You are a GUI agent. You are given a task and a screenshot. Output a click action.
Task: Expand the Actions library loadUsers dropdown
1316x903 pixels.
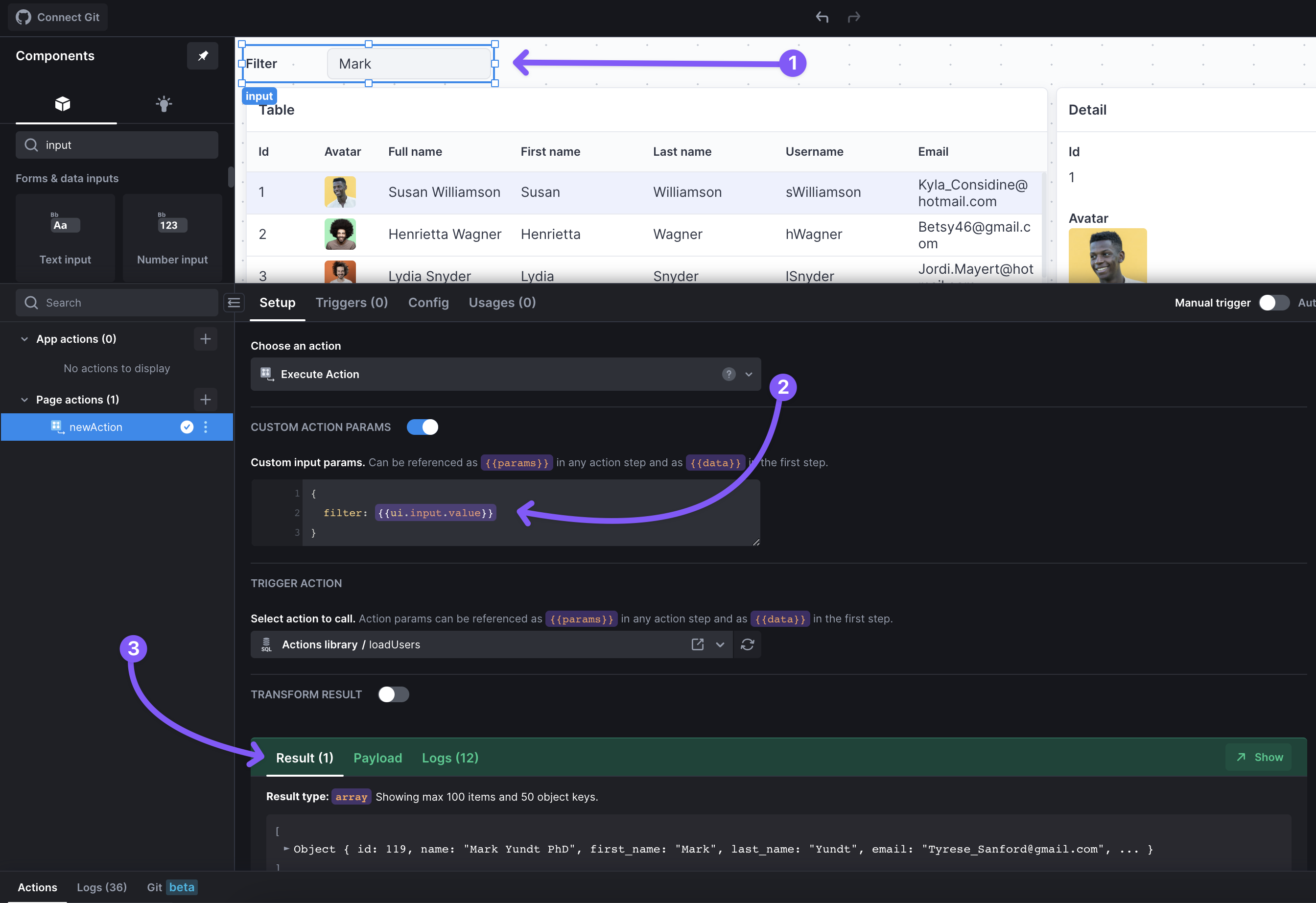coord(720,644)
